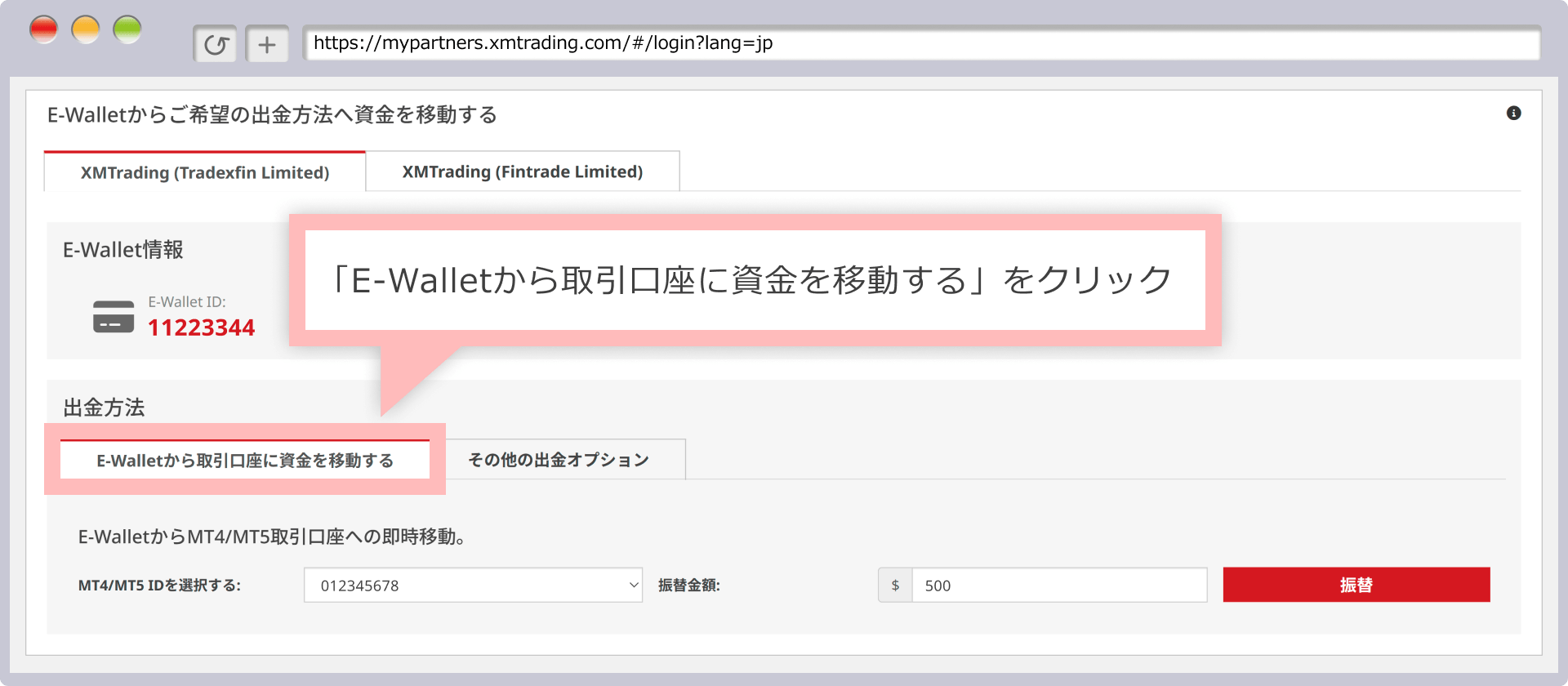Click the browser reload icon
The height and width of the screenshot is (686, 1568).
pos(216,44)
